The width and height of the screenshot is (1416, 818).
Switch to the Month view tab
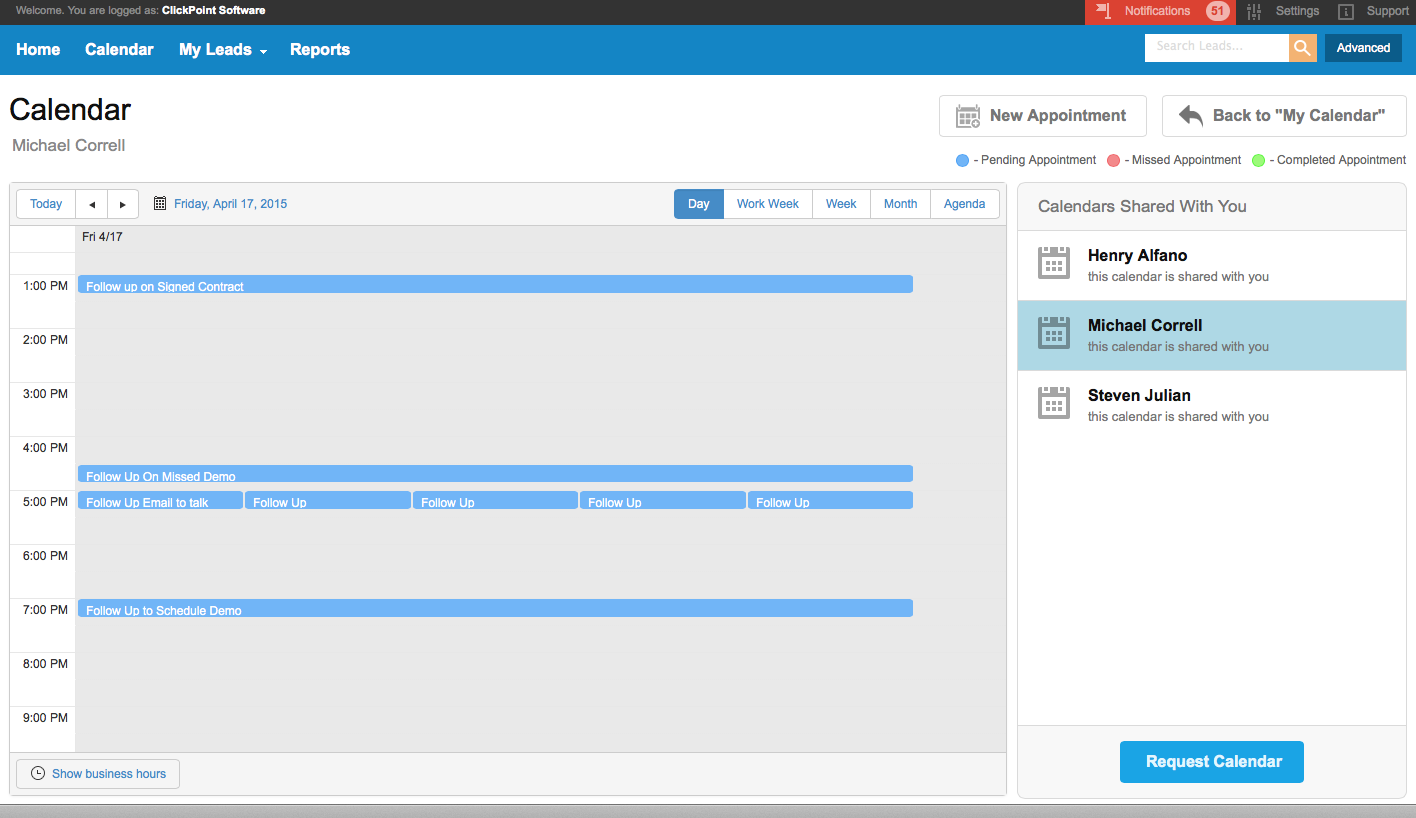pyautogui.click(x=899, y=203)
